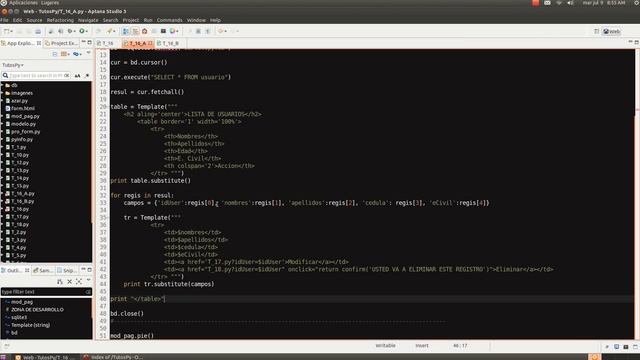The height and width of the screenshot is (360, 640).
Task: Select sqlite3 in the Outline
Action: 19,318
